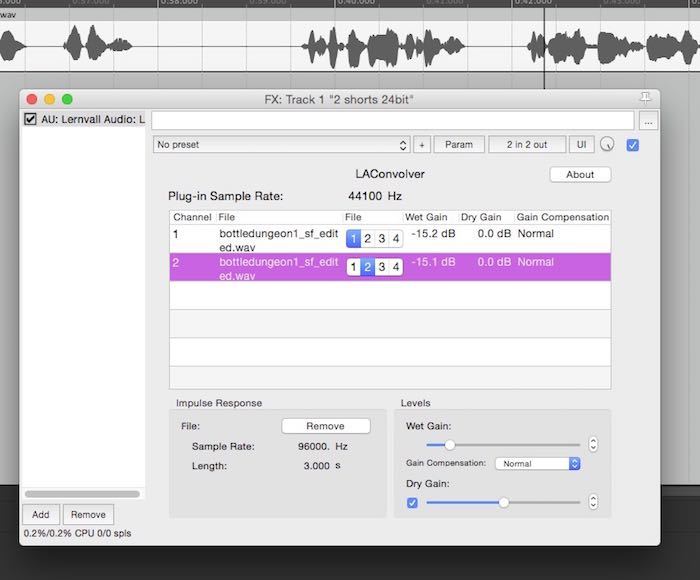The width and height of the screenshot is (700, 580).
Task: Toggle the Lernvall Audio plug-in enable checkbox
Action: point(30,120)
